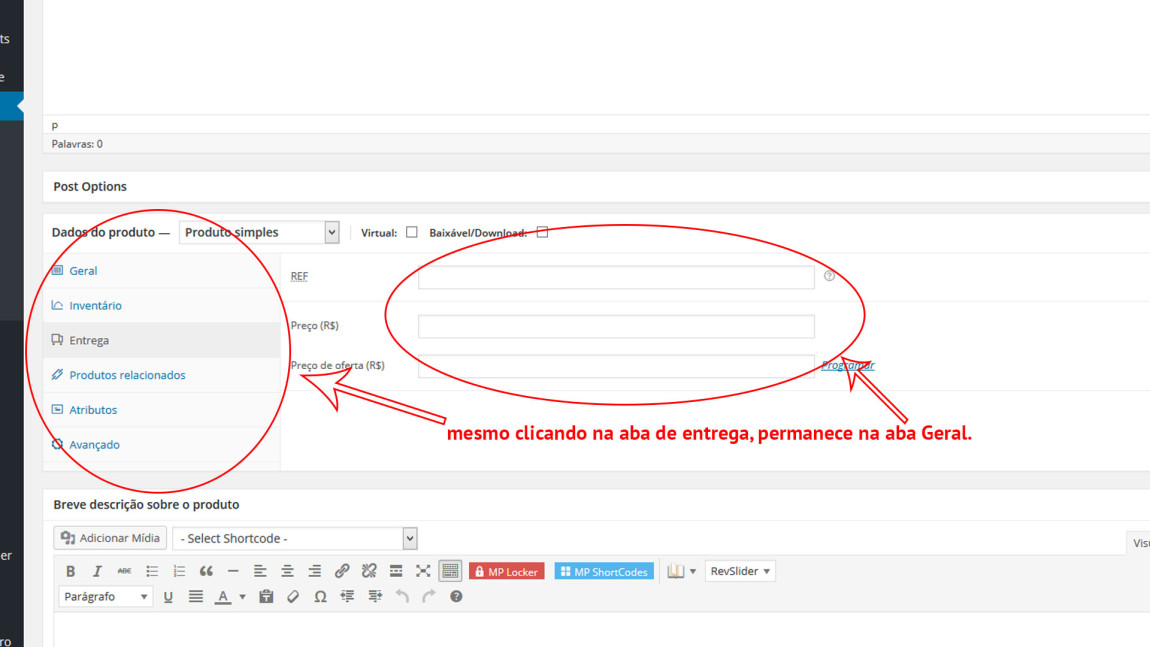Switch to the Inventário tab
The height and width of the screenshot is (647, 1150).
161,305
